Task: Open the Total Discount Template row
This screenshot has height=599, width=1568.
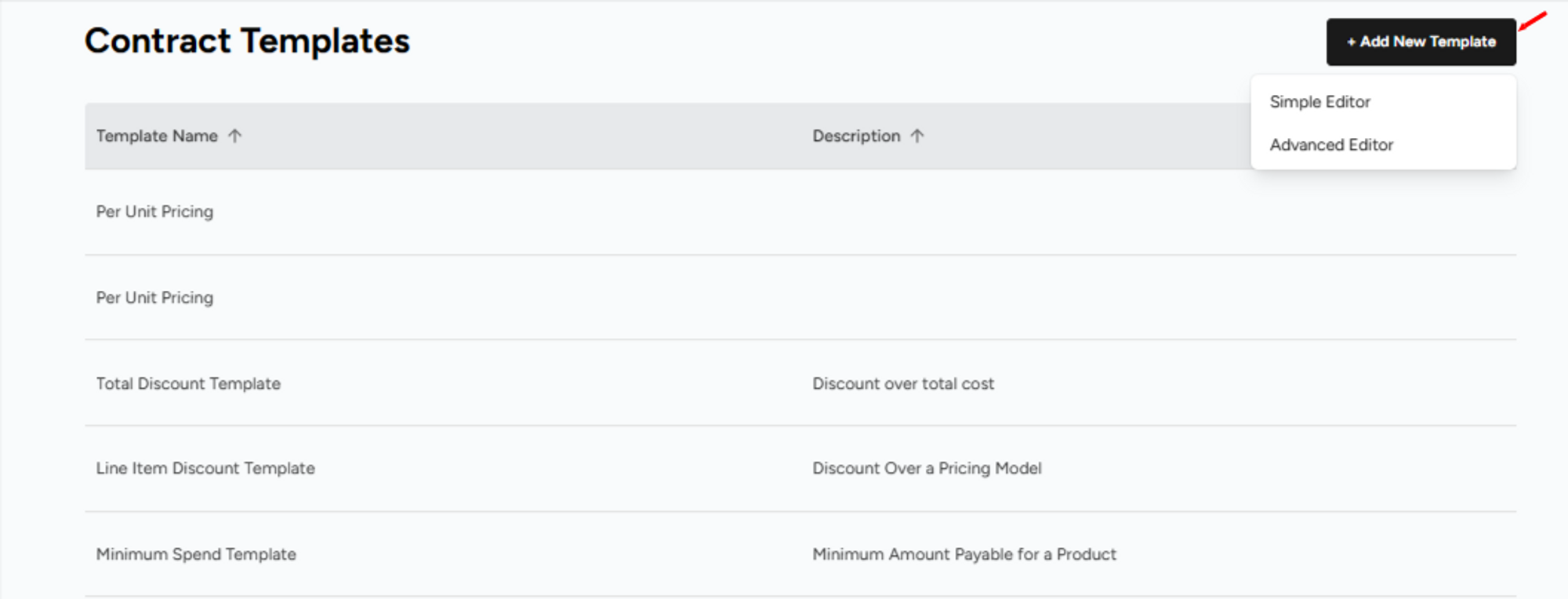Action: click(x=188, y=383)
